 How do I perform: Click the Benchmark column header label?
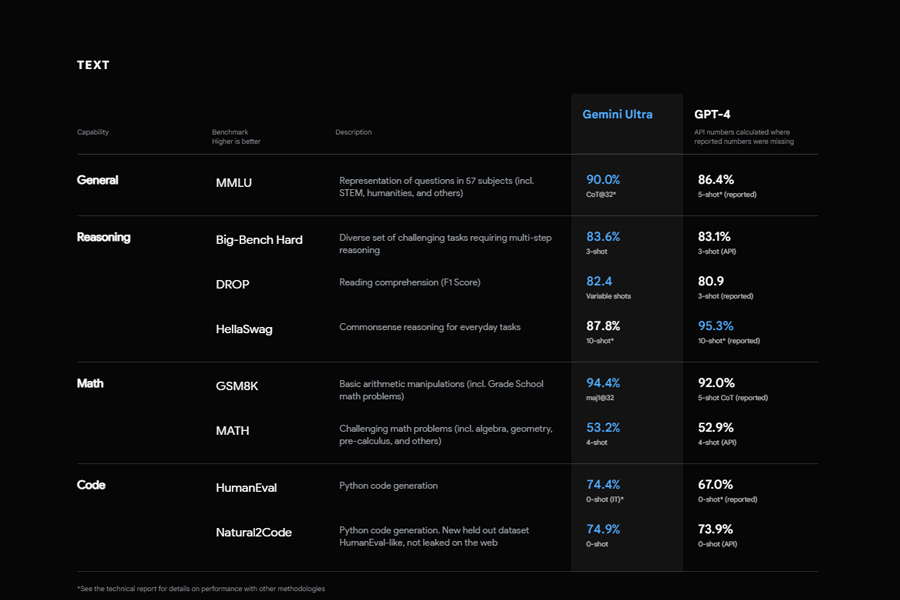coord(230,132)
